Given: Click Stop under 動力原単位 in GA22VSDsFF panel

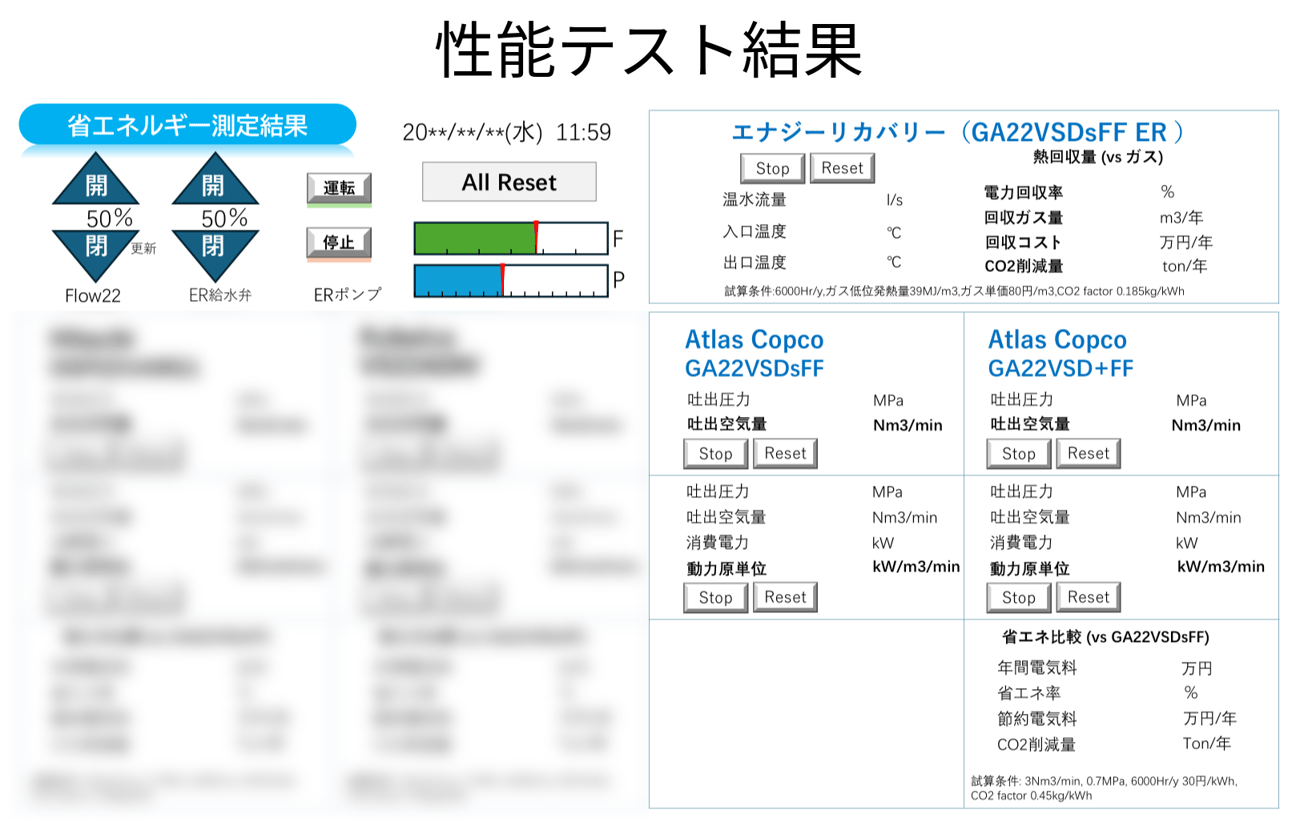Looking at the screenshot, I should click(x=715, y=597).
